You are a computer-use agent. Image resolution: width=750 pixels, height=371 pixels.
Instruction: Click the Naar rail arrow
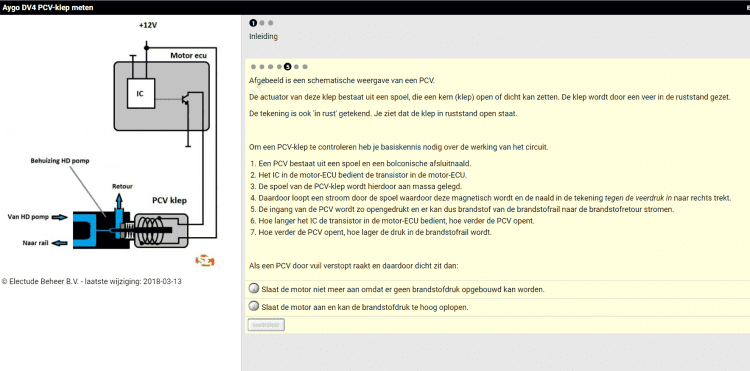(60, 243)
